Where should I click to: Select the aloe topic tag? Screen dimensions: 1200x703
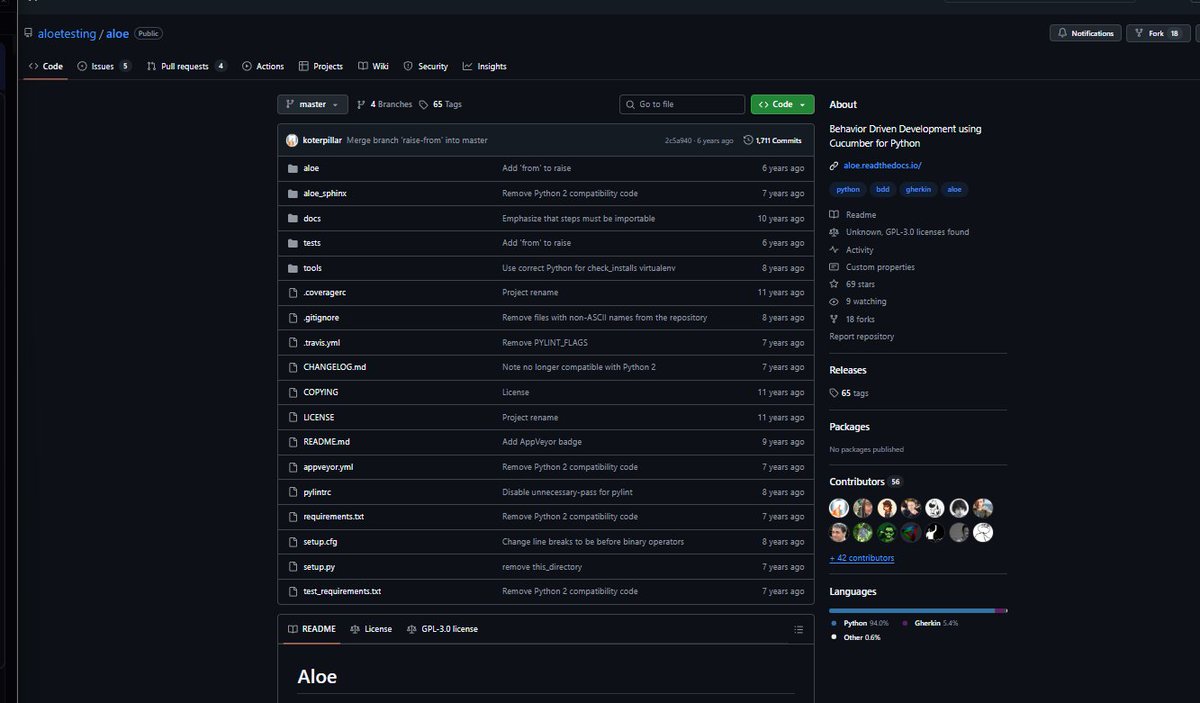click(x=955, y=189)
